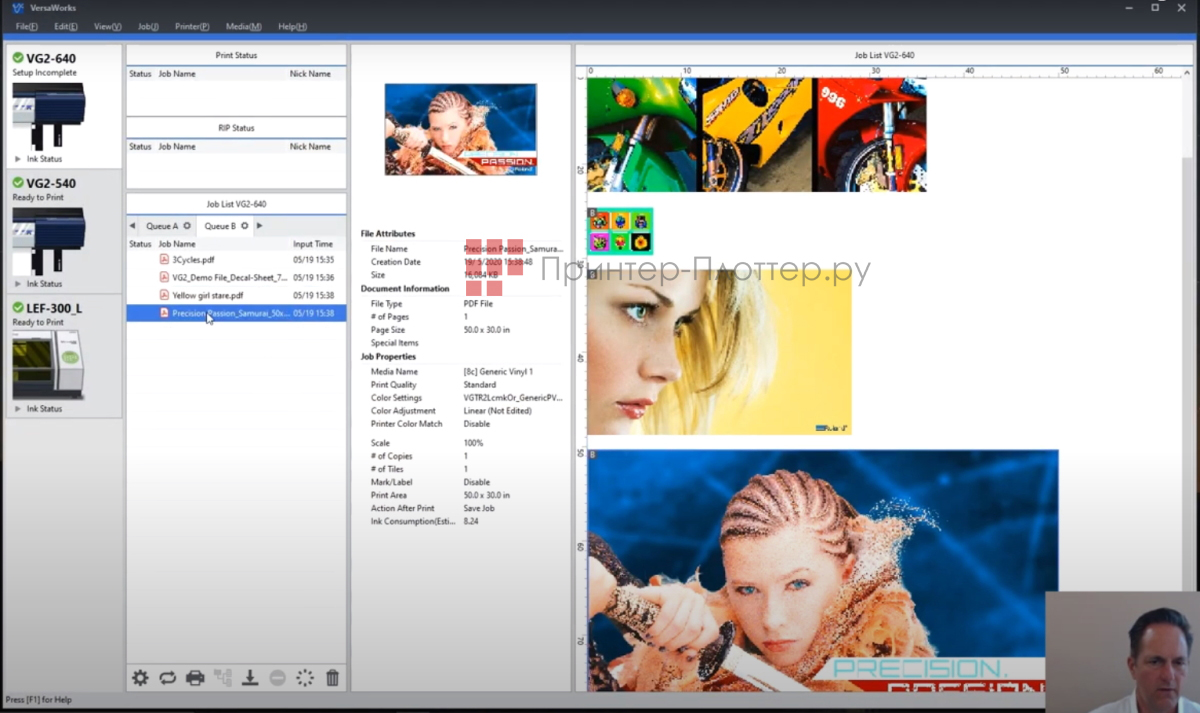The height and width of the screenshot is (713, 1200).
Task: Expand Ink Status under LEF-300_L
Action: [39, 409]
